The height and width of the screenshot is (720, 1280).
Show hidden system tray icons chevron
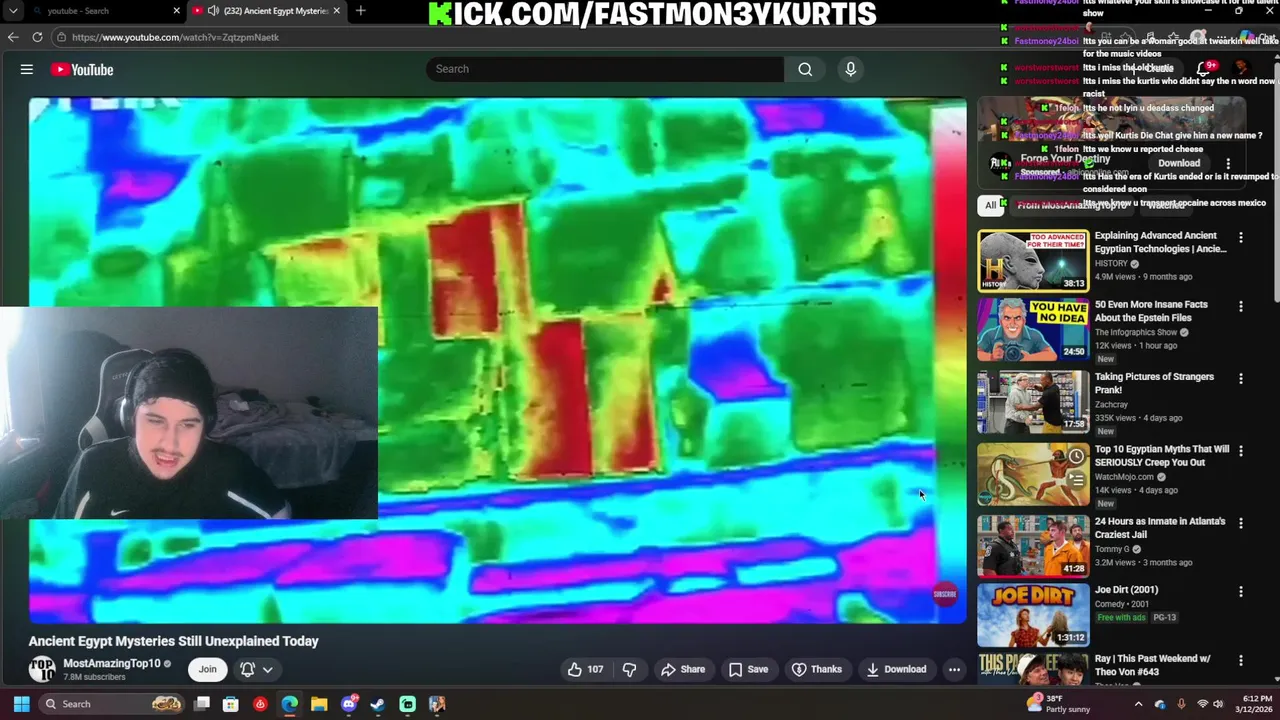click(1138, 704)
